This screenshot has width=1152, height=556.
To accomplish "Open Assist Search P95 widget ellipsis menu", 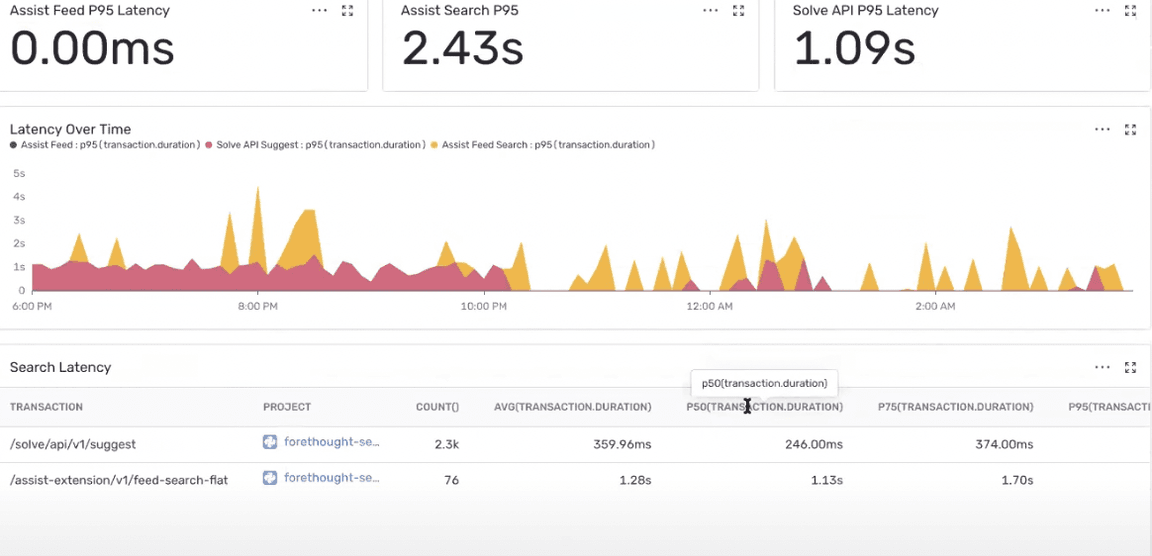I will point(710,10).
